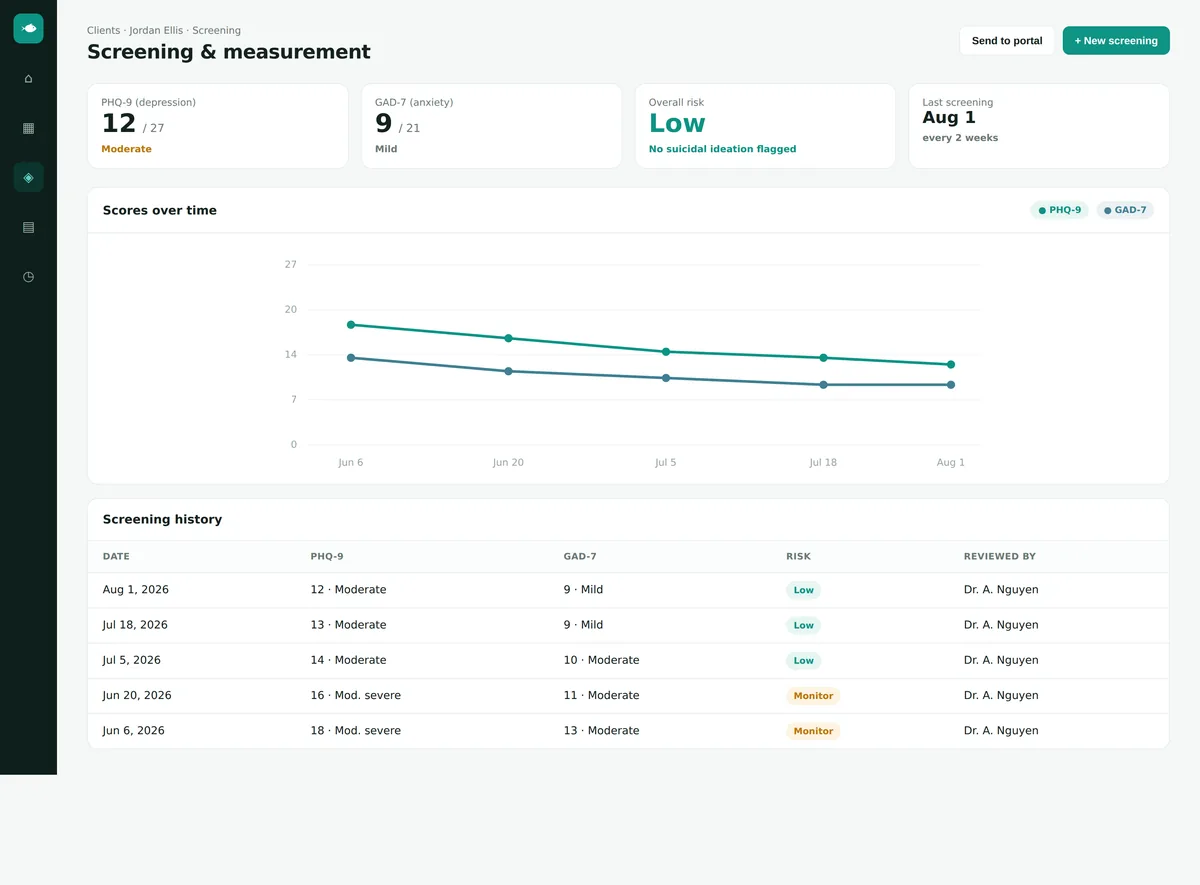Open the Jun 6, 2026 screening row
The image size is (1200, 885).
628,731
